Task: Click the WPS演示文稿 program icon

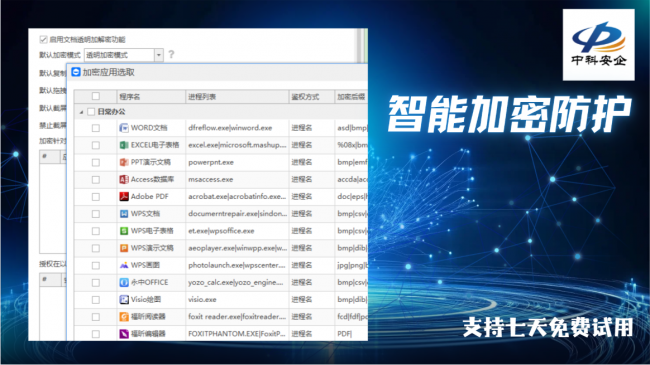Action: point(124,248)
